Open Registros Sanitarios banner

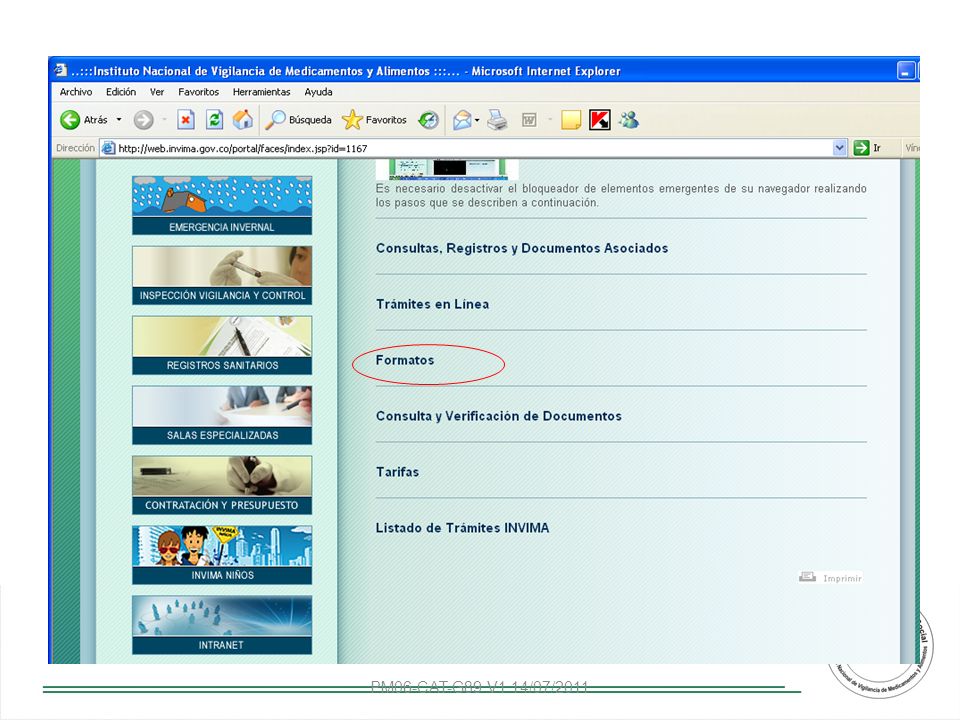tap(222, 345)
